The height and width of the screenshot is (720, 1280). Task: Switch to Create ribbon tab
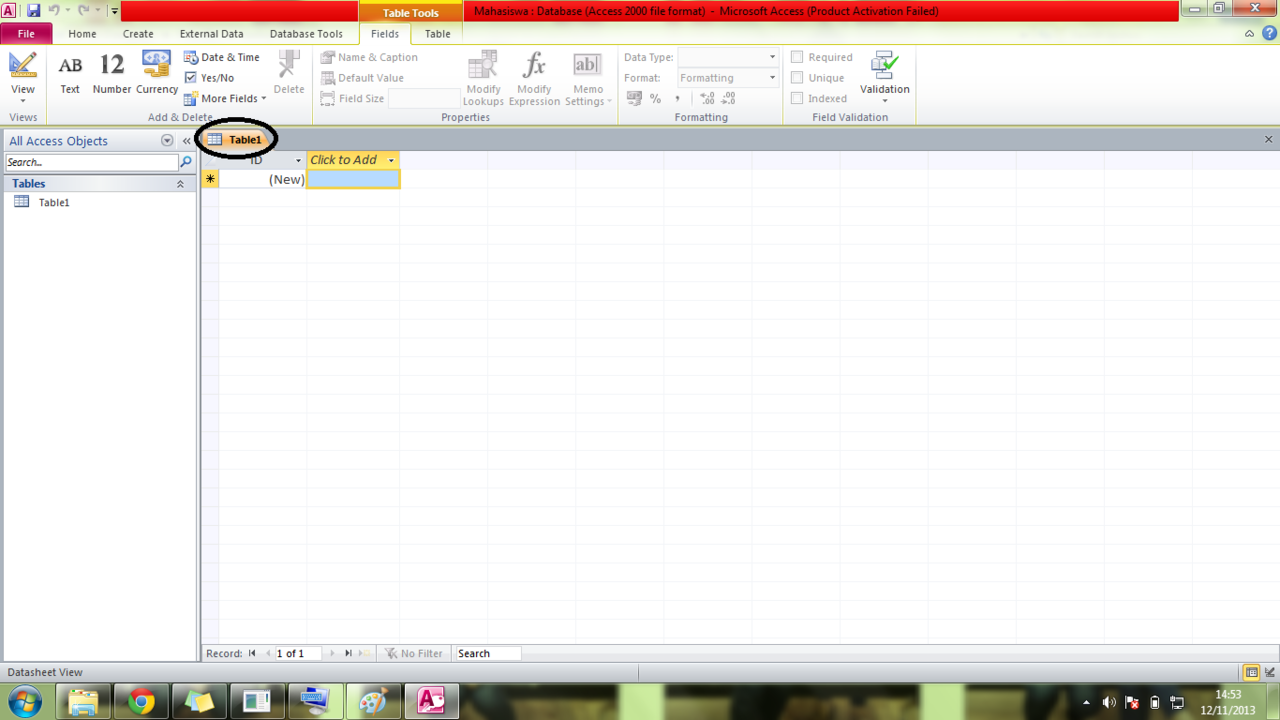(138, 34)
